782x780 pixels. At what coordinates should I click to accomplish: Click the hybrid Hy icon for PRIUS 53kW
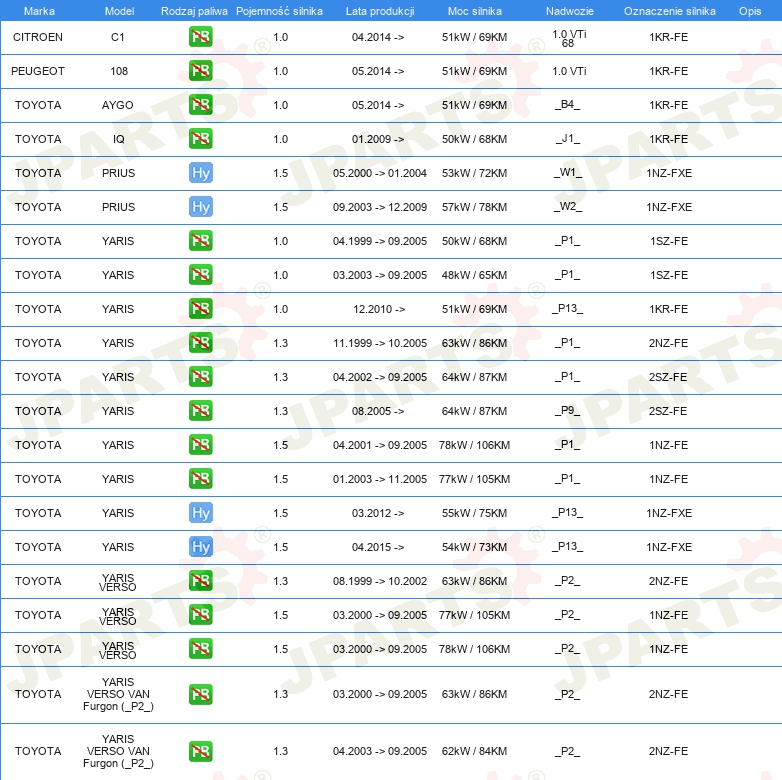(x=200, y=173)
